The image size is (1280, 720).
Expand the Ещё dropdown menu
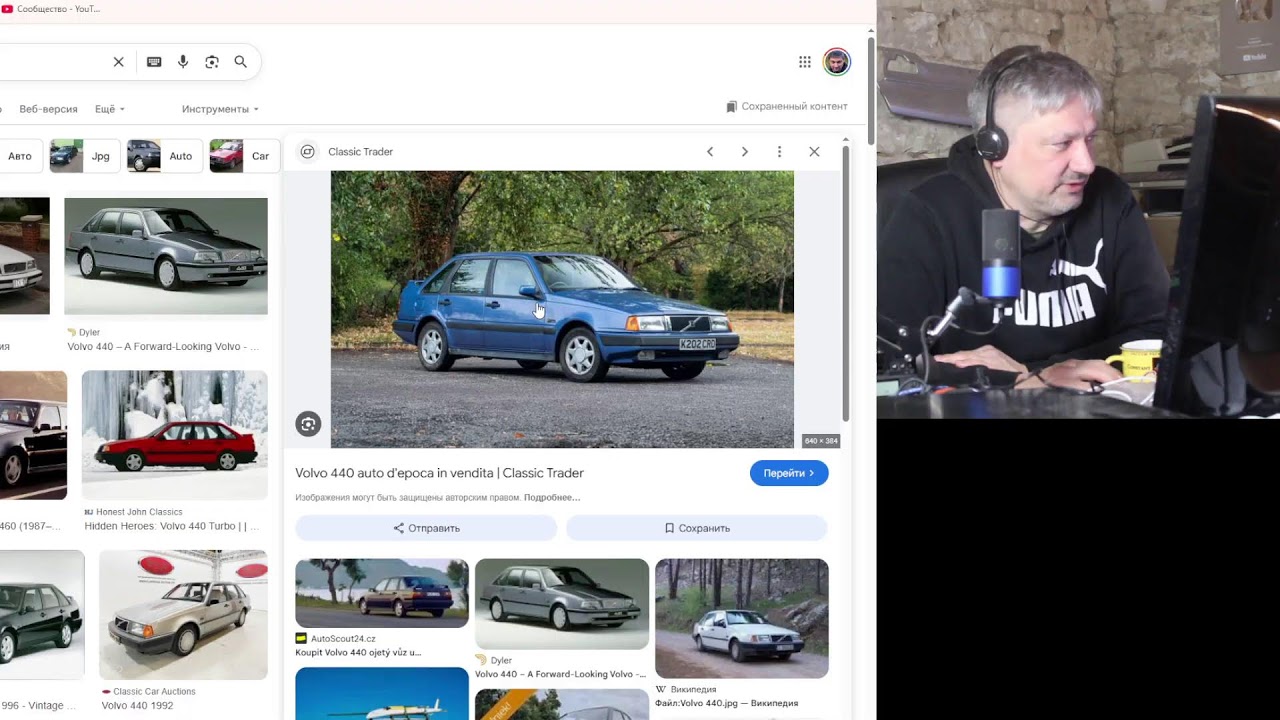pyautogui.click(x=110, y=109)
